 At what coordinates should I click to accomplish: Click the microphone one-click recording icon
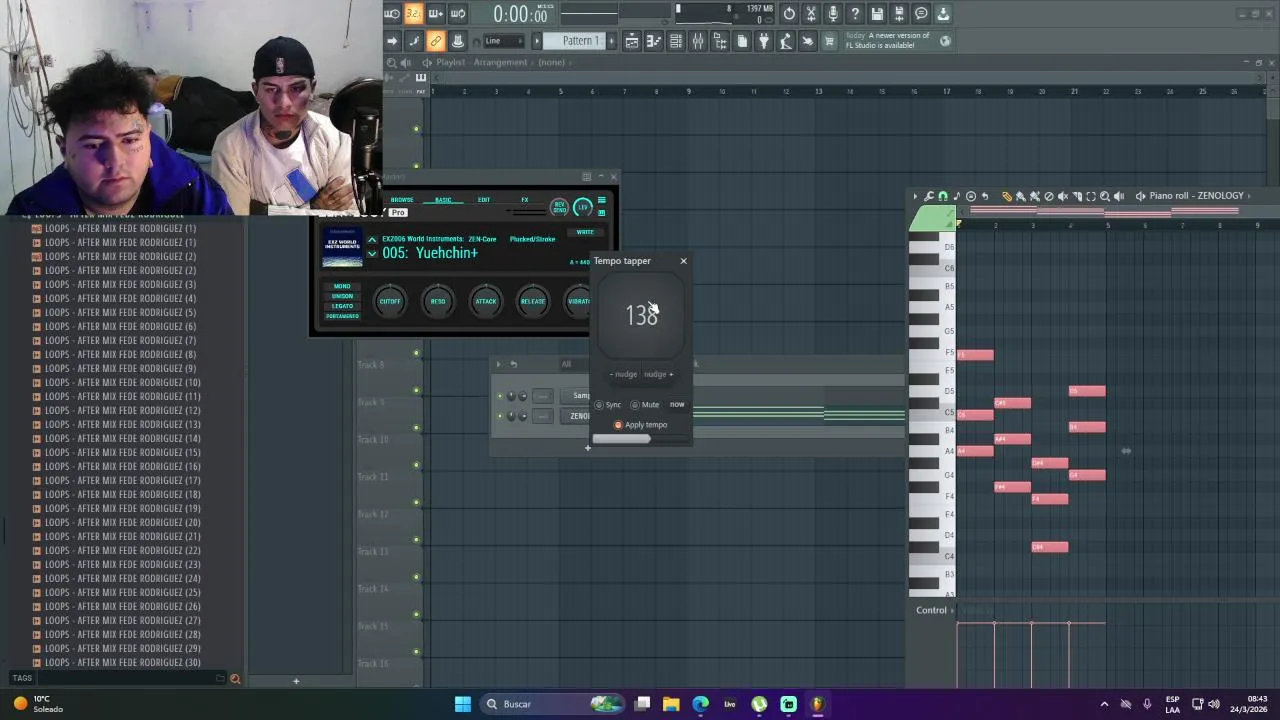pyautogui.click(x=832, y=14)
